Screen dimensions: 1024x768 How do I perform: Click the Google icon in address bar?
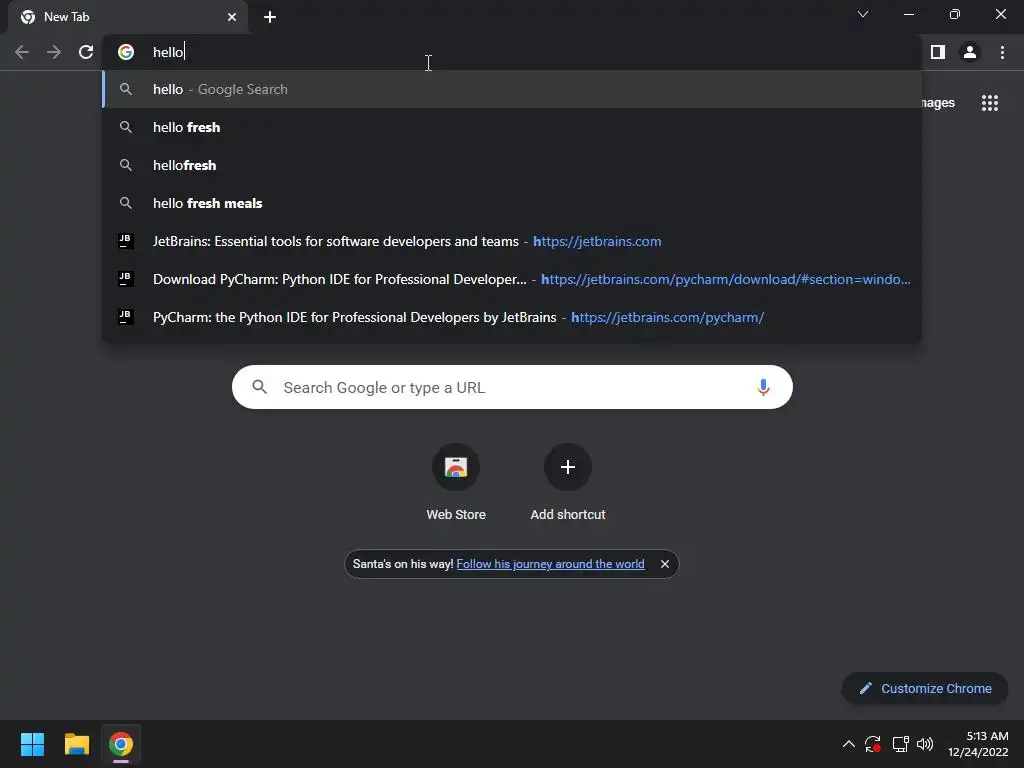[126, 52]
